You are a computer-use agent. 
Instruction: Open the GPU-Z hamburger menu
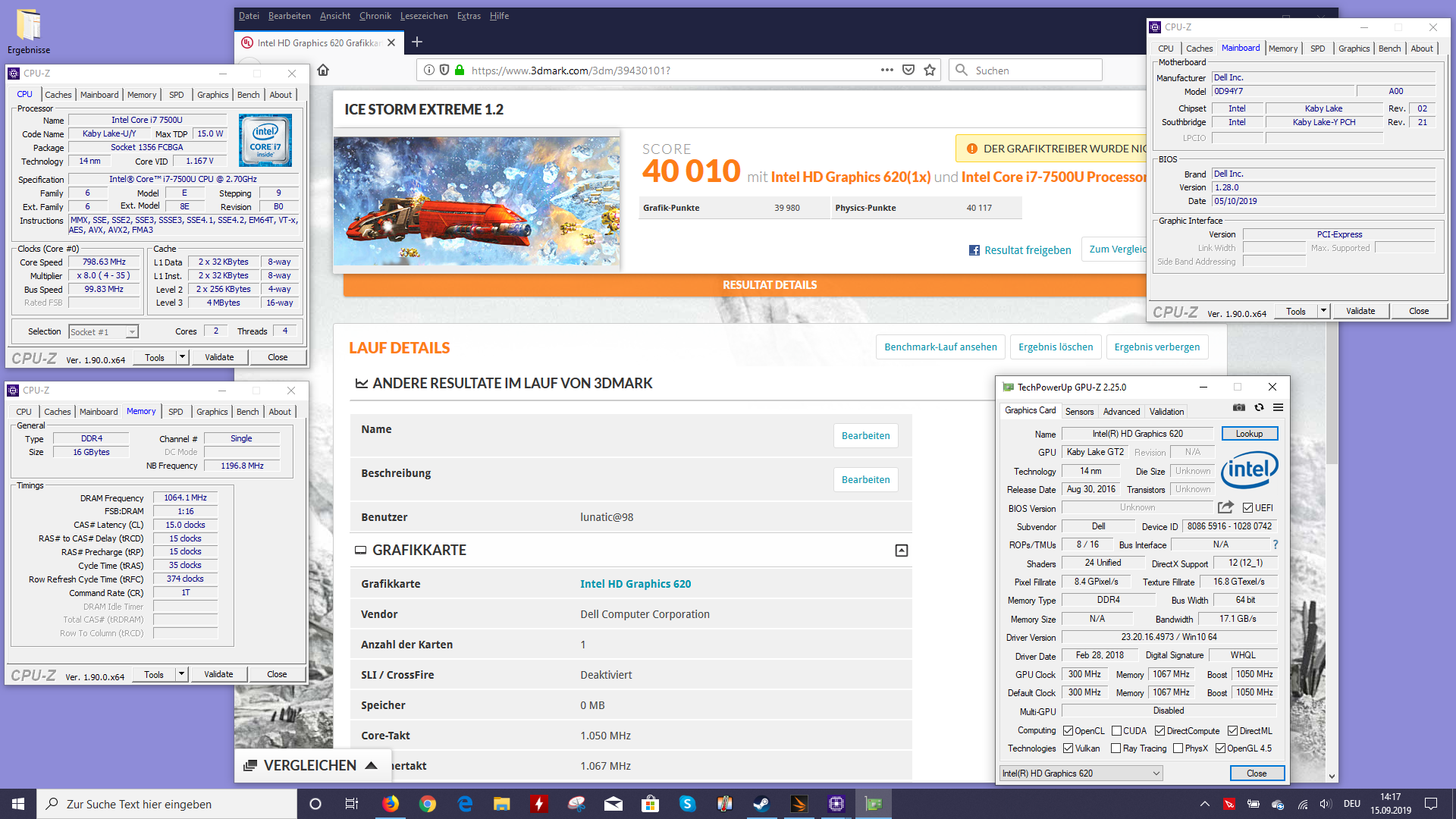pyautogui.click(x=1278, y=407)
